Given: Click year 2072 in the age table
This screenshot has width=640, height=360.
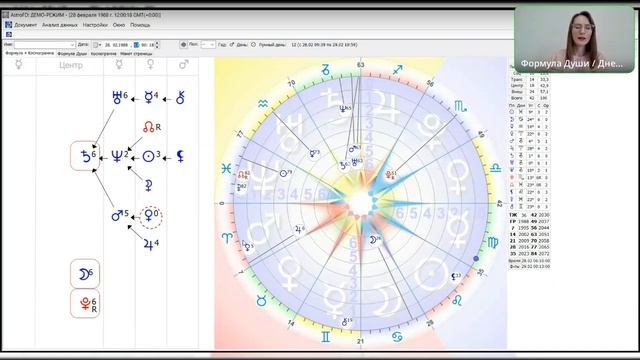Looking at the screenshot, I should tap(544, 253).
